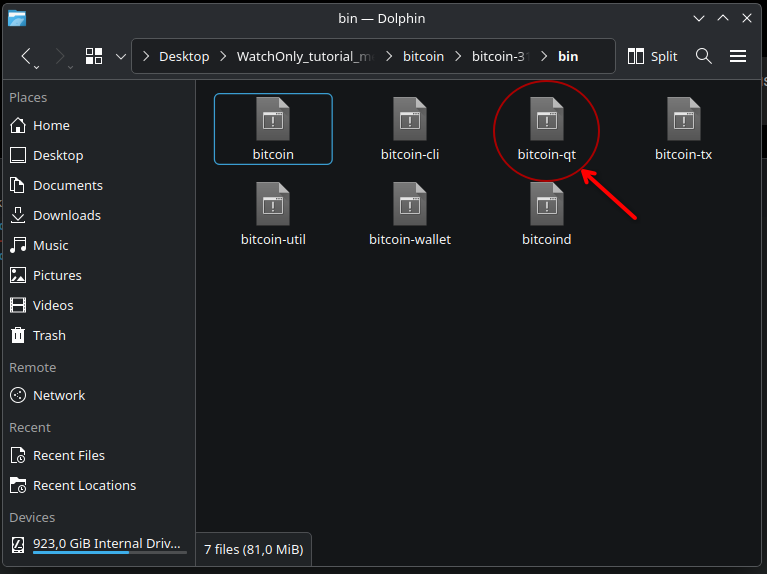Image resolution: width=767 pixels, height=574 pixels.
Task: Open Trash in sidebar
Action: pyautogui.click(x=98, y=335)
